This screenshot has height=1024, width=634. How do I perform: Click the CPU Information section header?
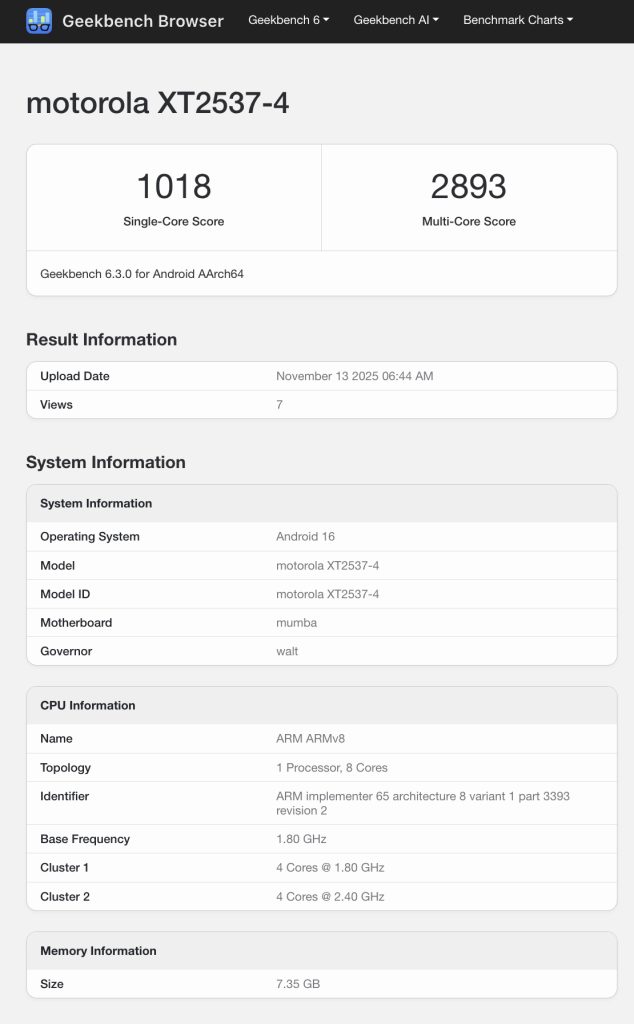click(89, 705)
